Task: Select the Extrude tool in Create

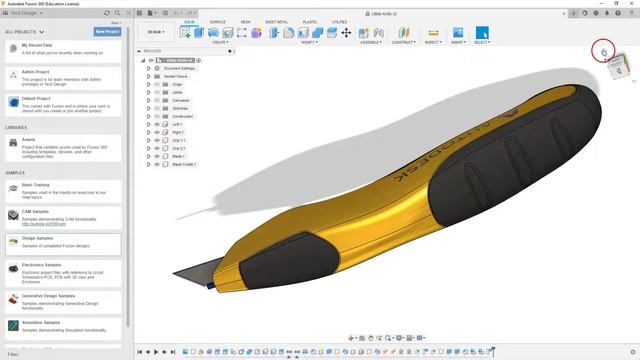Action: pos(199,33)
